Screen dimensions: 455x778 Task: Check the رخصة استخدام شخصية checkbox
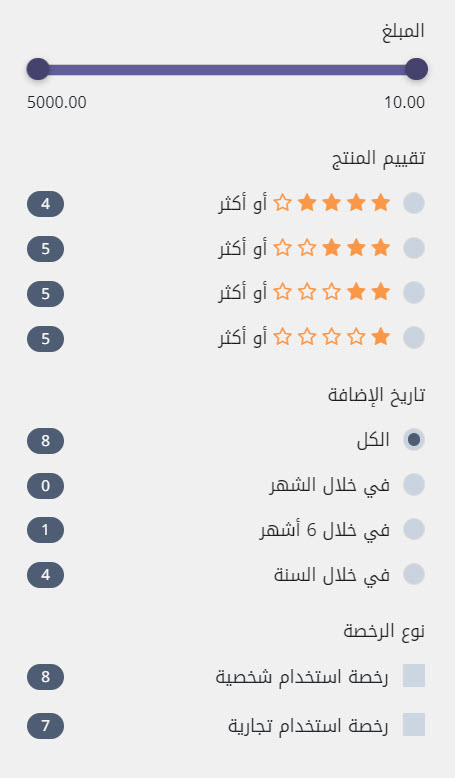coord(413,676)
